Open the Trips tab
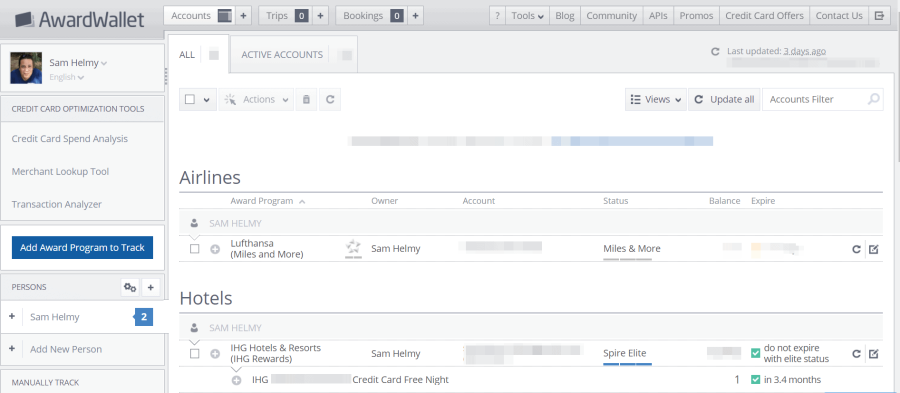900x393 pixels. coord(286,16)
